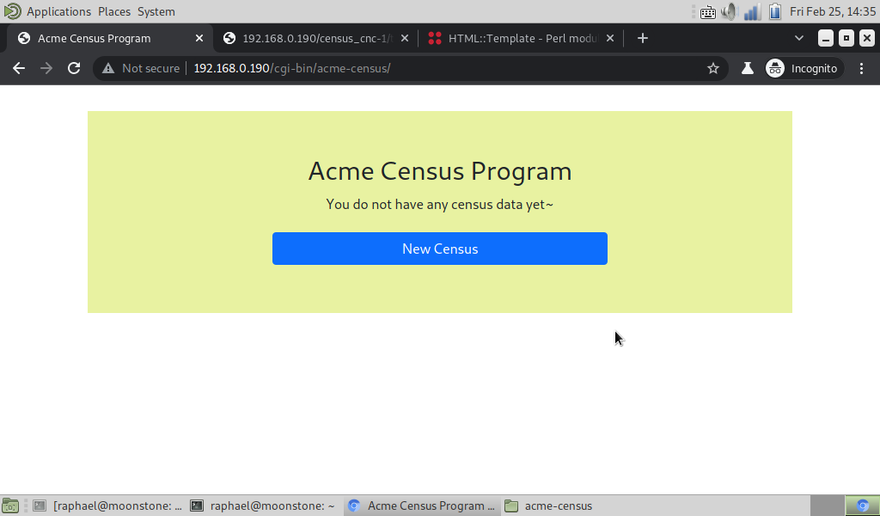880x516 pixels.
Task: Open the Places menu
Action: coord(114,12)
